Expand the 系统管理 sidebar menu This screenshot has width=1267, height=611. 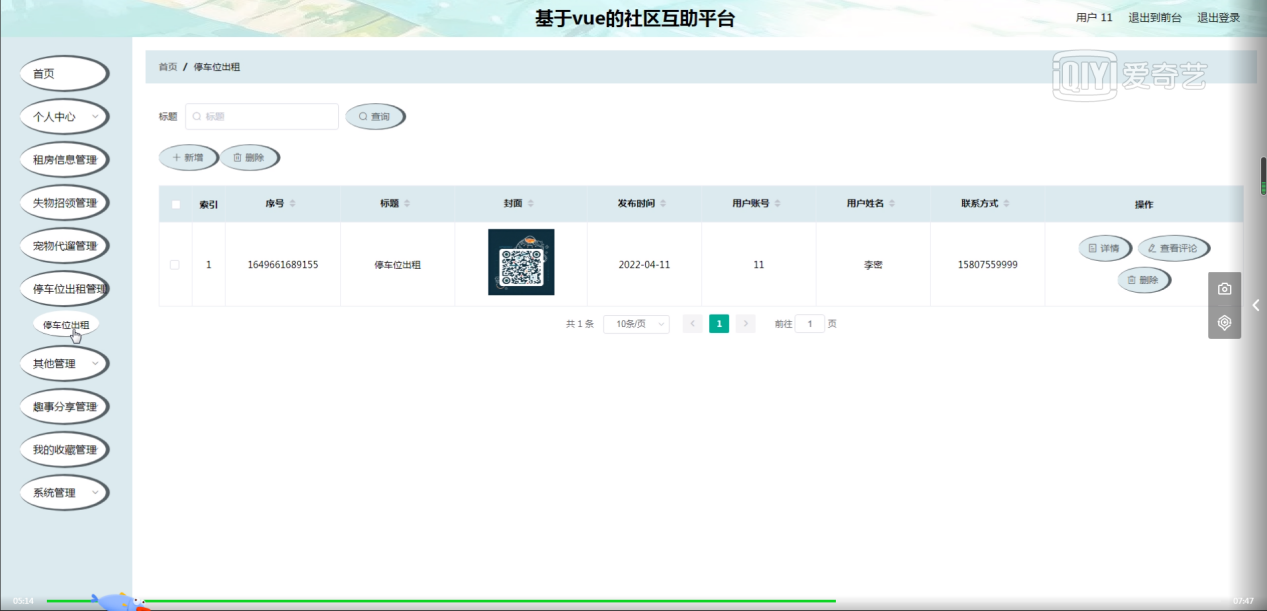click(x=64, y=493)
